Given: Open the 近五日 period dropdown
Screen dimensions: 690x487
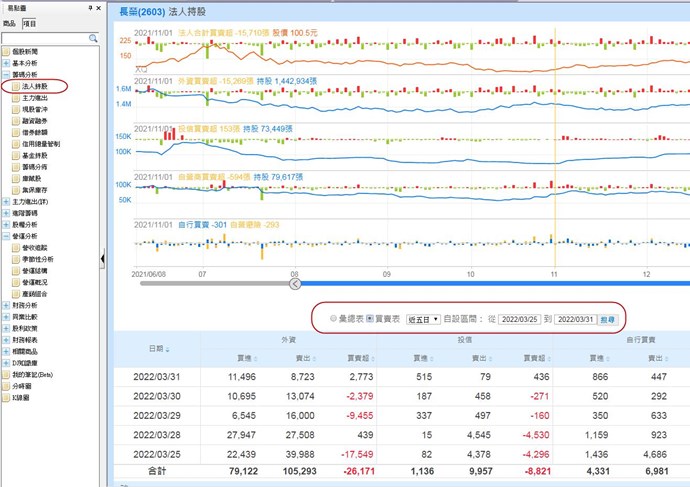Looking at the screenshot, I should tap(424, 318).
